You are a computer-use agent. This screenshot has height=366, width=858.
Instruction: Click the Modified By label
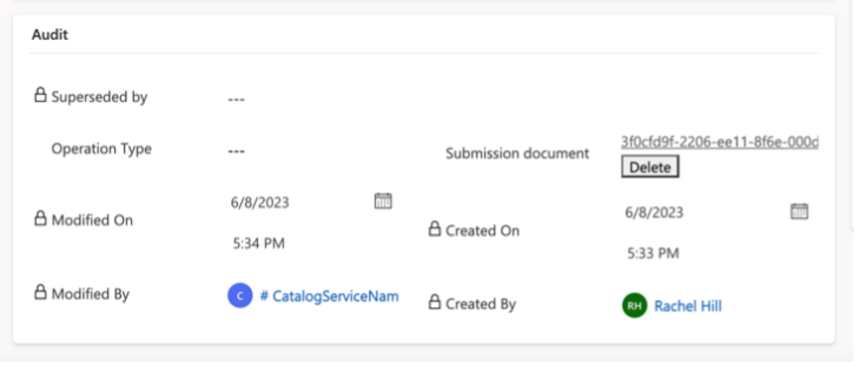click(90, 294)
